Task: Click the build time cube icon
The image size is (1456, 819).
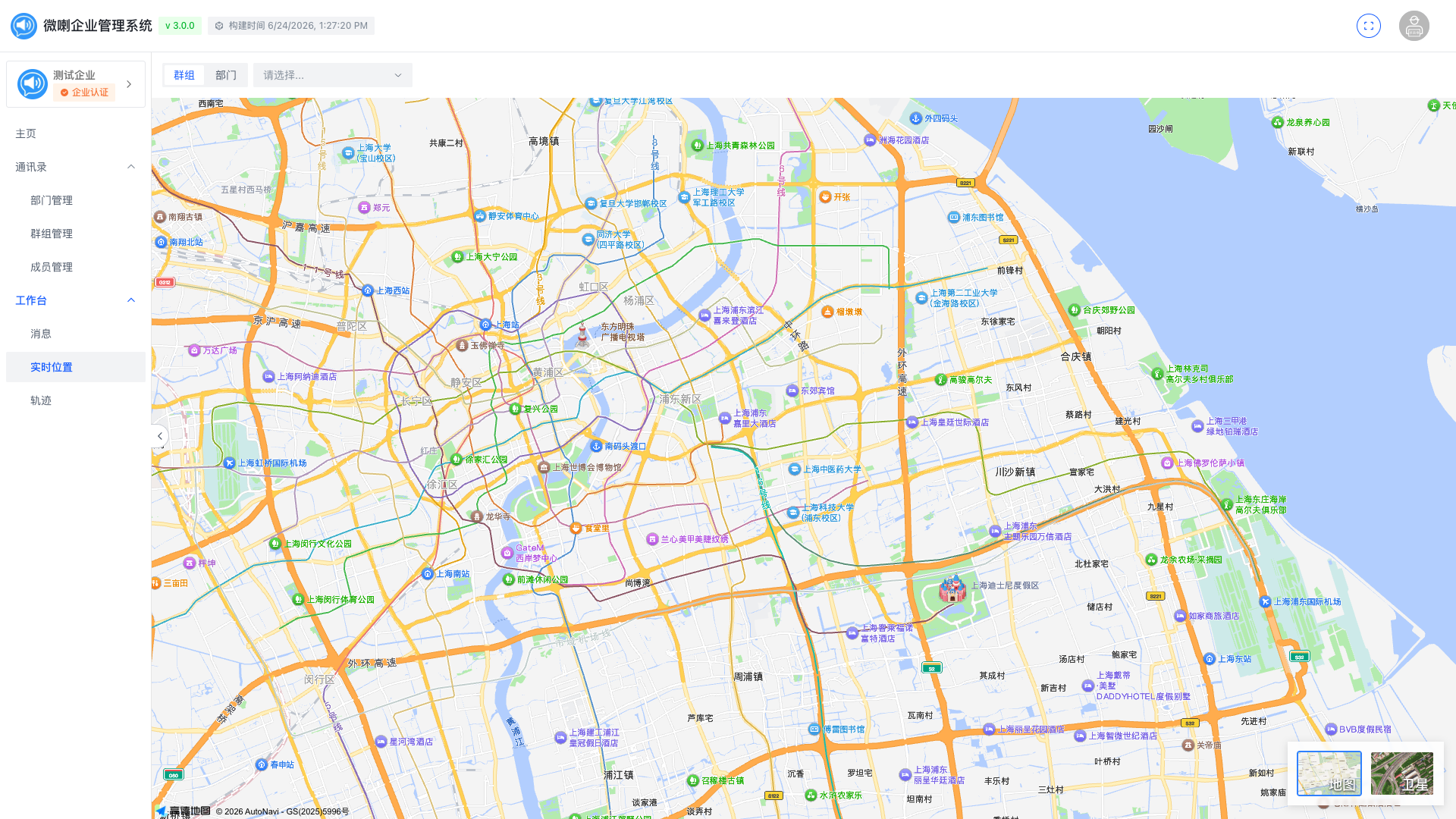Action: [219, 26]
